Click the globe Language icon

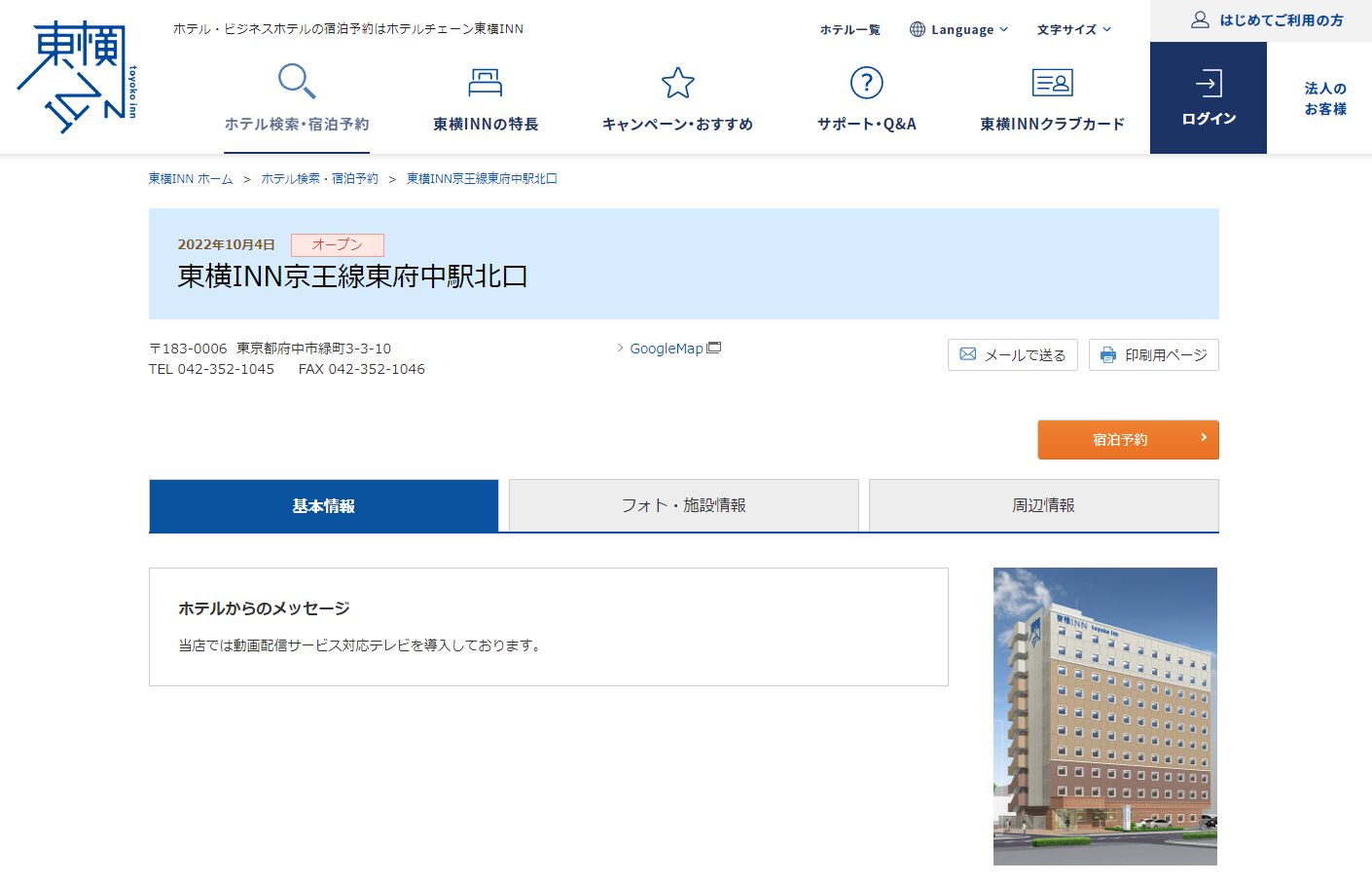pyautogui.click(x=917, y=29)
